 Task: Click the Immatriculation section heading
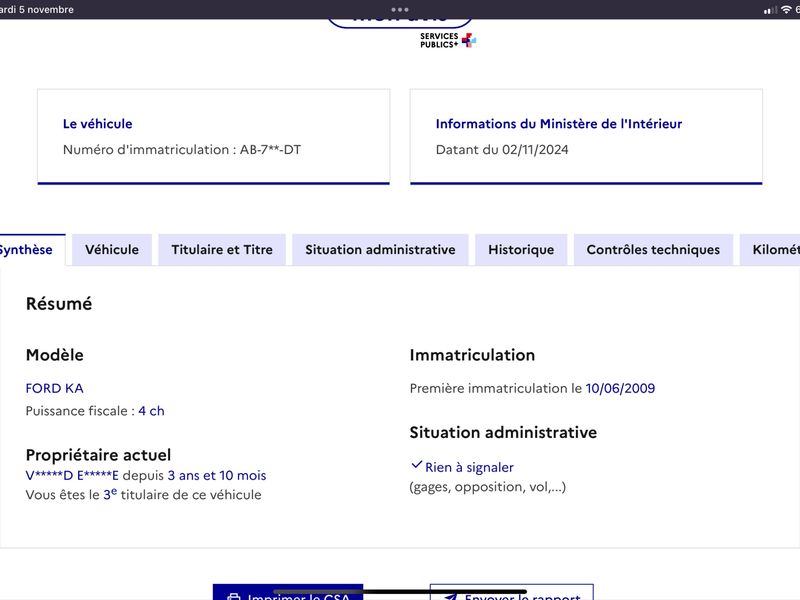point(472,355)
